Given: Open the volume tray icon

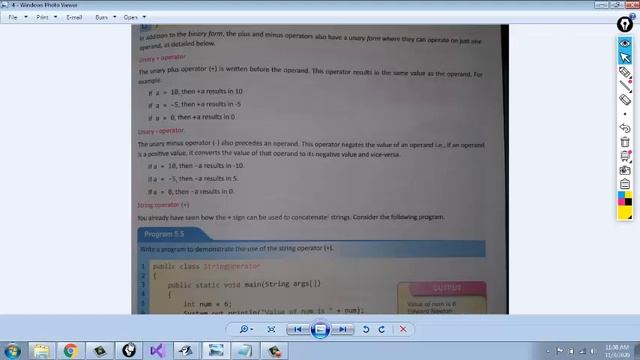Looking at the screenshot, I should point(593,351).
